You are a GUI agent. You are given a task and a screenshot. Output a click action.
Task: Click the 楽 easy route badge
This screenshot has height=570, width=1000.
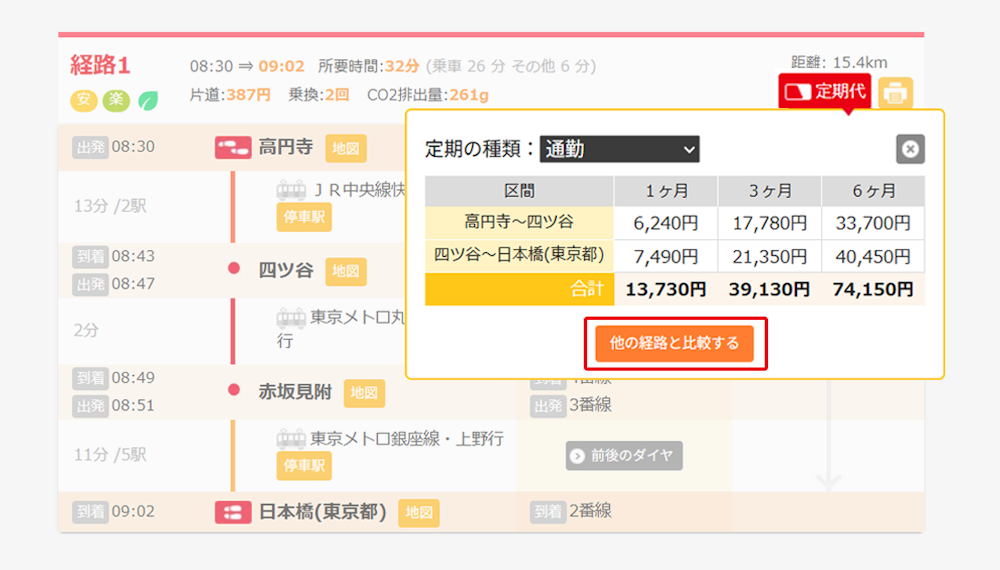tap(116, 100)
